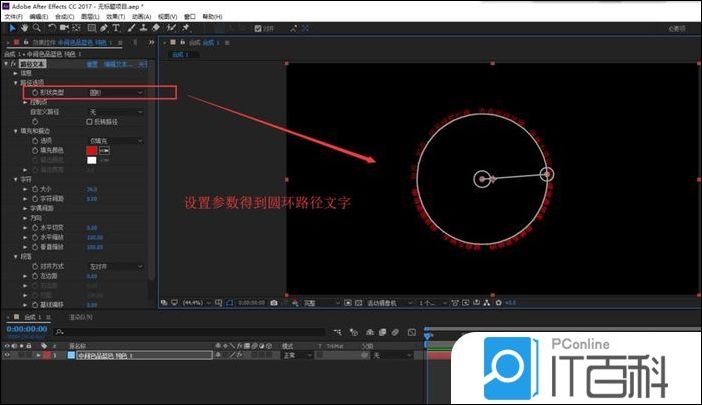Image resolution: width=702 pixels, height=405 pixels.
Task: Toggle stopwatch for 填充颜色 property
Action: point(35,150)
